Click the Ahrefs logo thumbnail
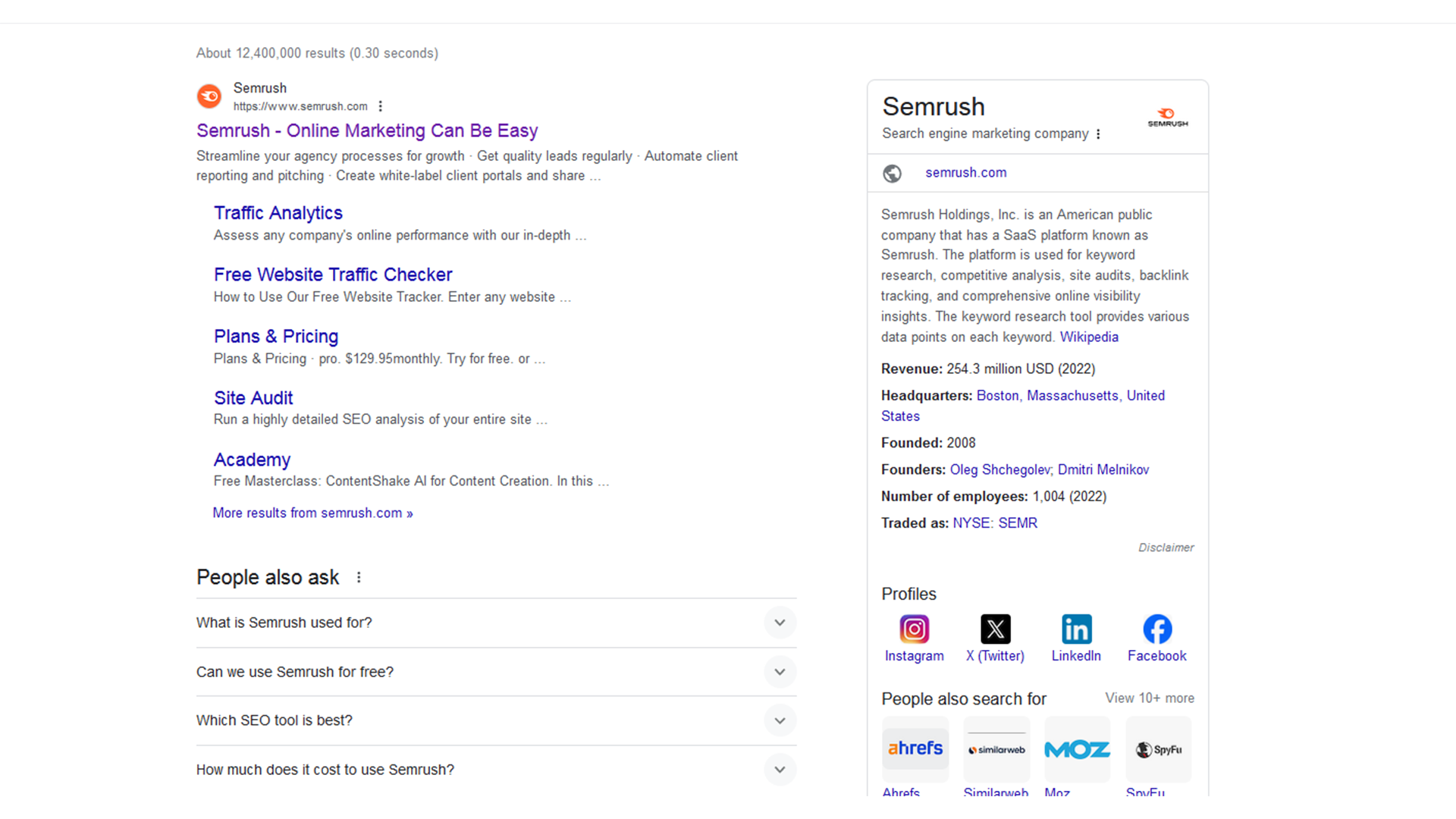1456x819 pixels. (915, 749)
